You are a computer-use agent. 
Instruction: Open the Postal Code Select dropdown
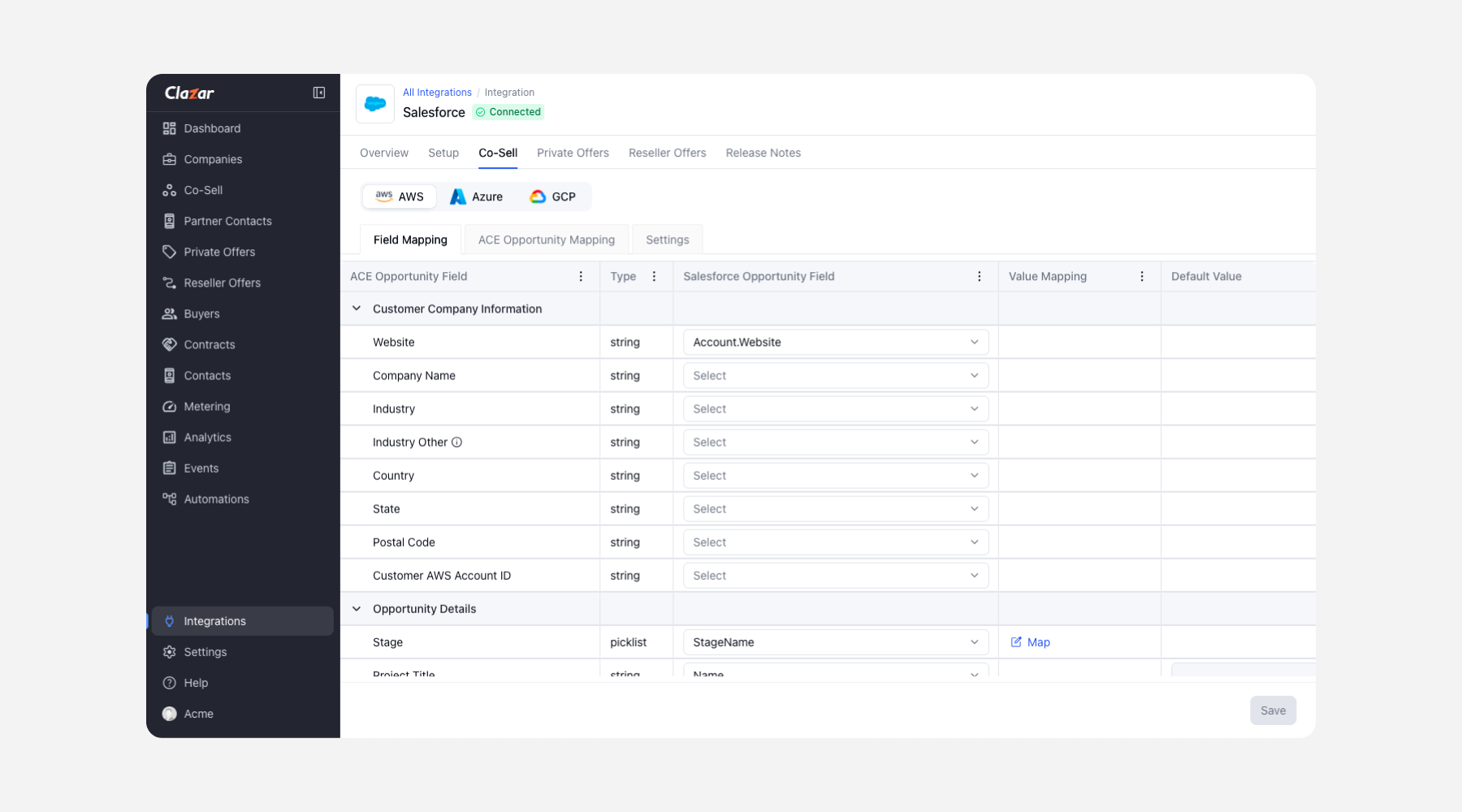point(836,542)
